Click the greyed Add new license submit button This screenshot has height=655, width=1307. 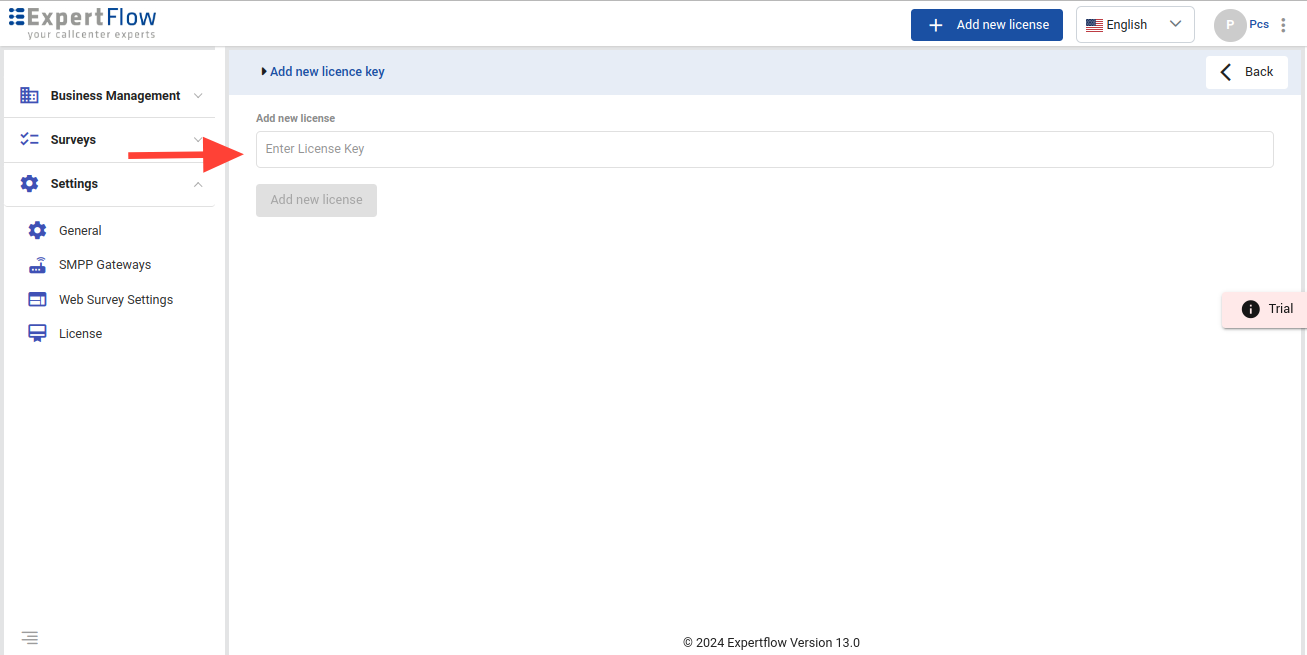click(316, 200)
